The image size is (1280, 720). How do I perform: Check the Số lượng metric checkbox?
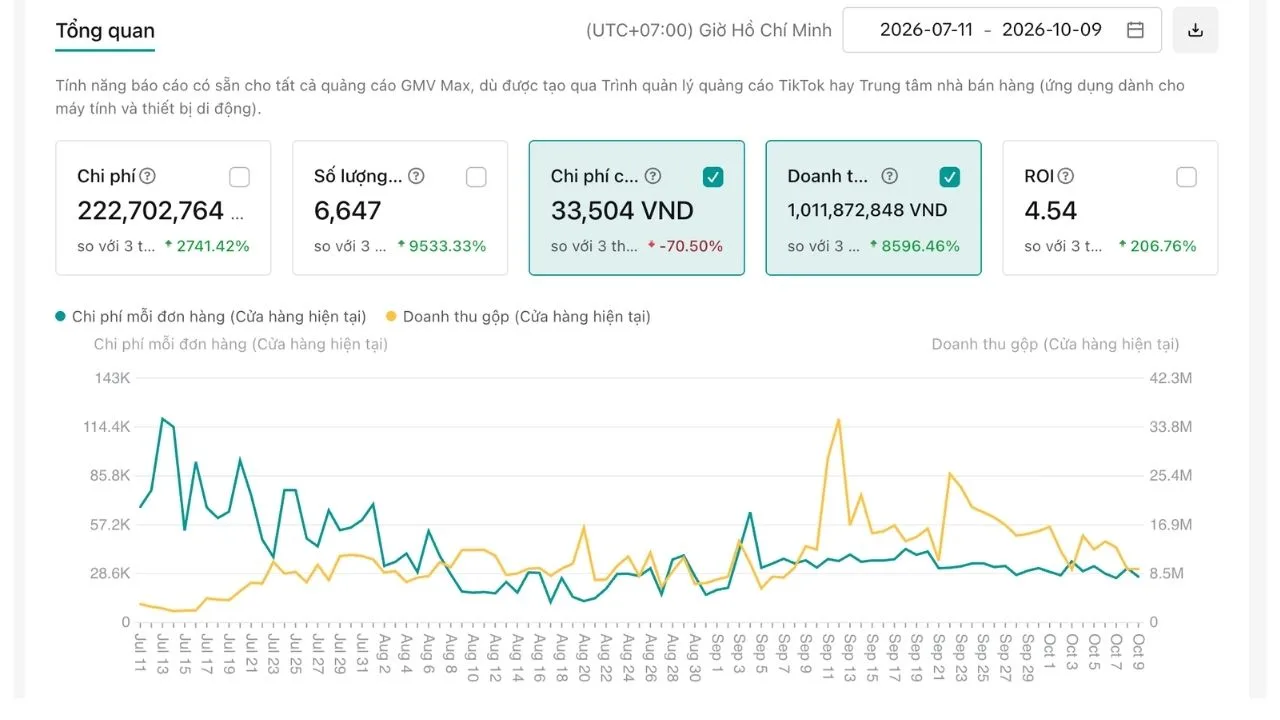pos(476,177)
